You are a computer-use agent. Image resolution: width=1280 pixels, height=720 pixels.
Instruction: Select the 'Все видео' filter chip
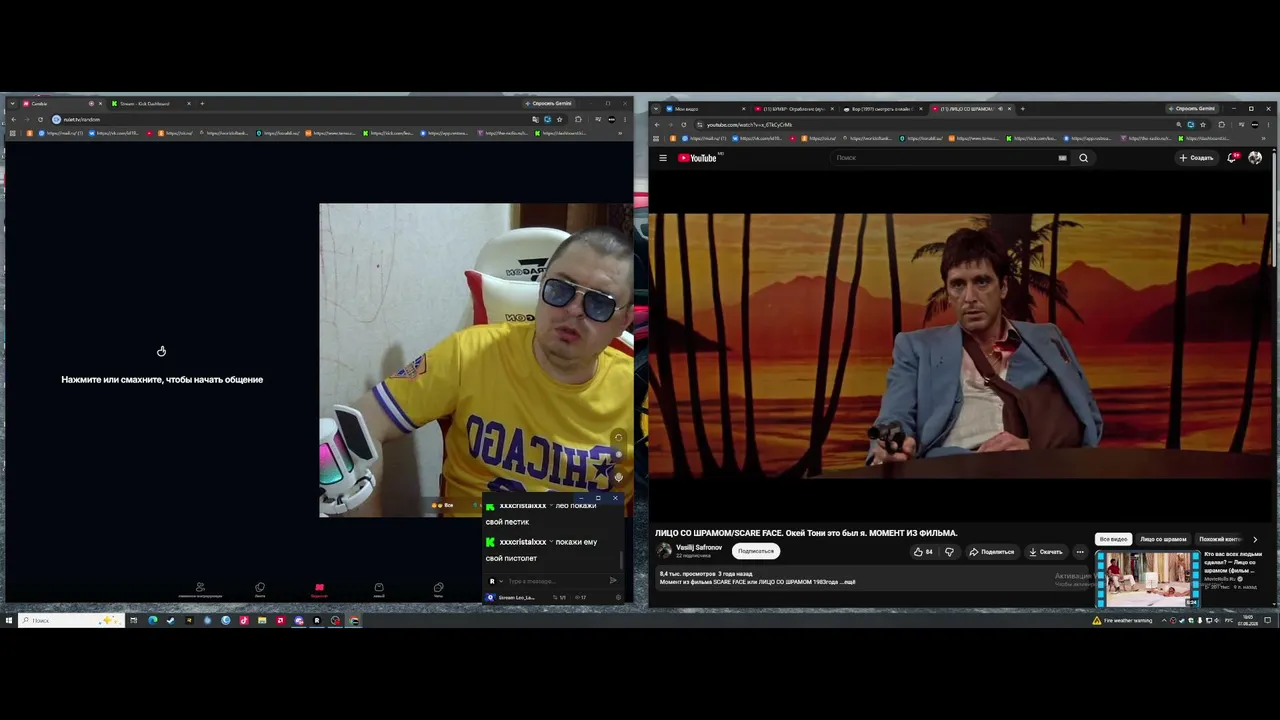[1113, 539]
